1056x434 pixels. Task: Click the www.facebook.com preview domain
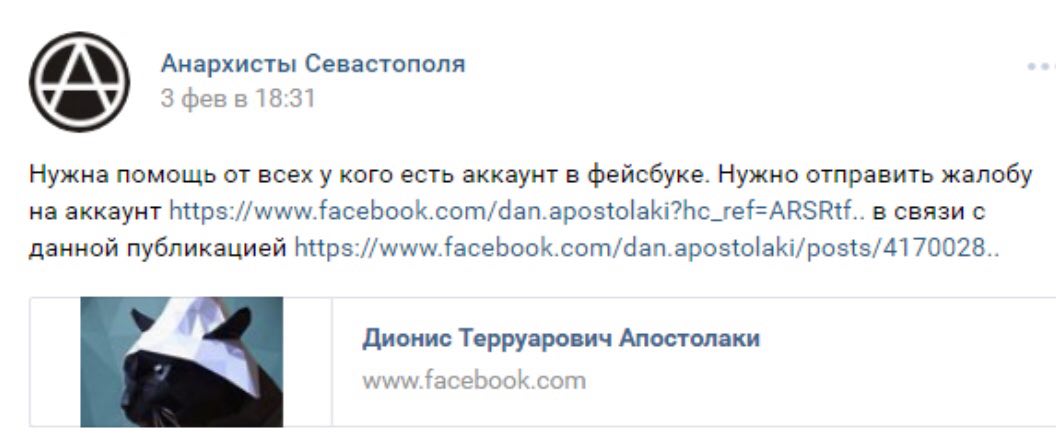474,381
